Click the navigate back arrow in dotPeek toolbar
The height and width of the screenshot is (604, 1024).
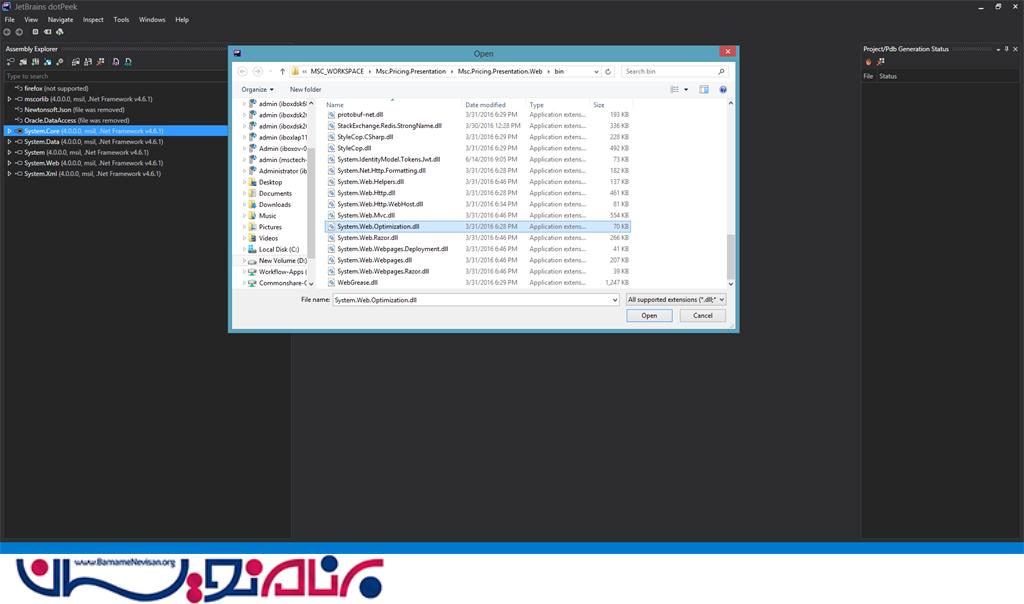pos(7,32)
